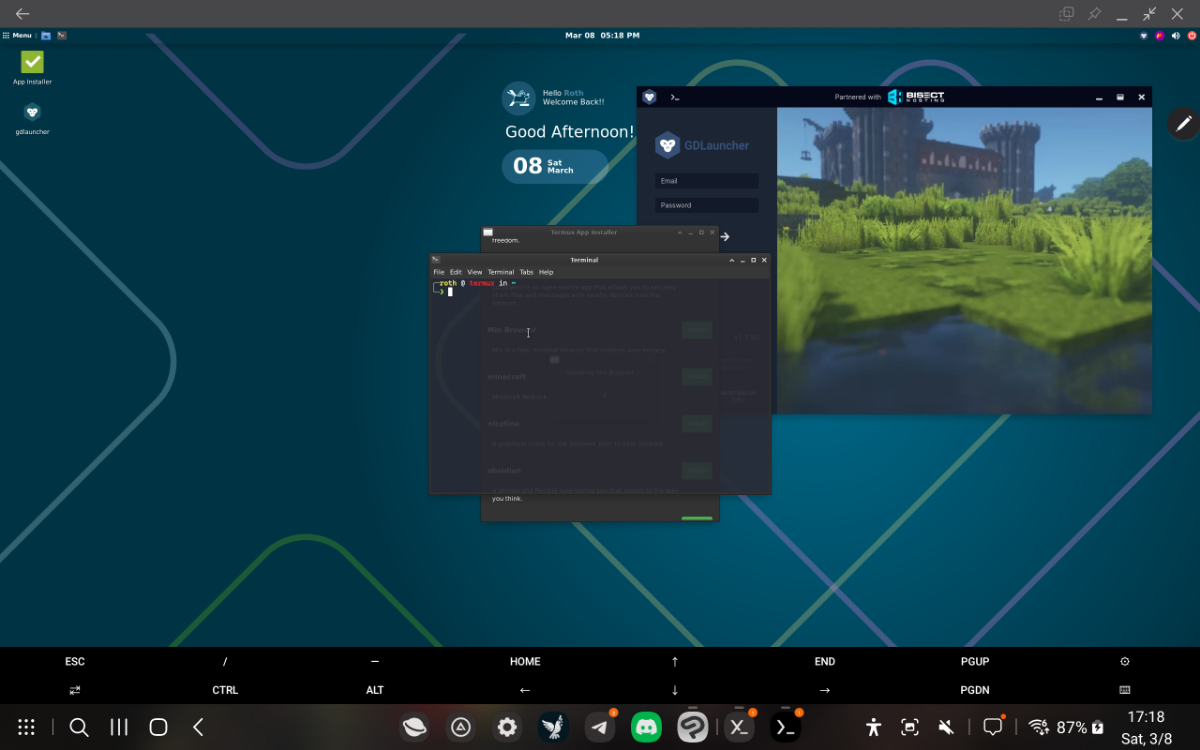Click the Mar 08 05:18 PM panel clock

pyautogui.click(x=602, y=35)
